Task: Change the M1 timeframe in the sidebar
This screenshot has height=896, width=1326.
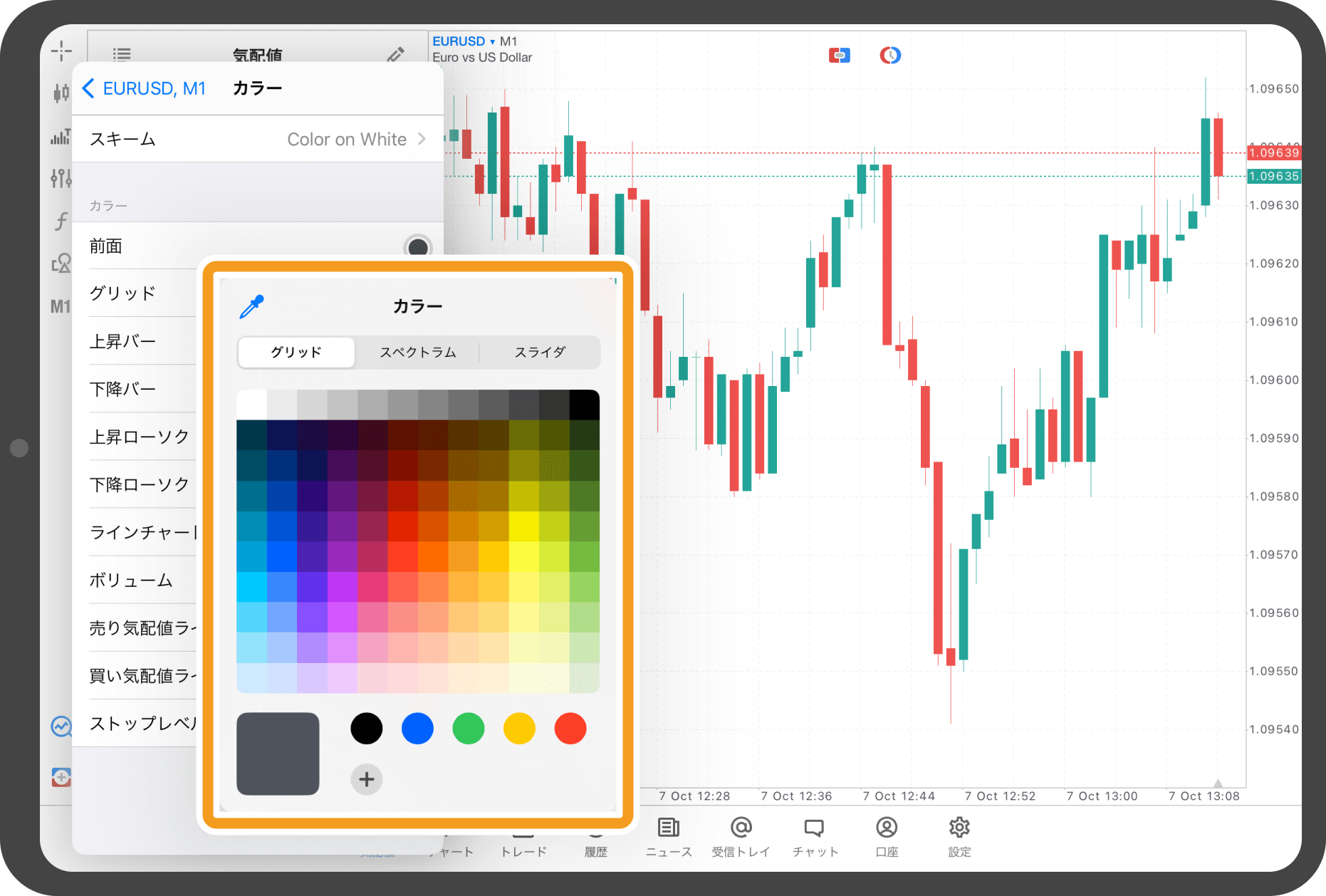Action: click(61, 307)
